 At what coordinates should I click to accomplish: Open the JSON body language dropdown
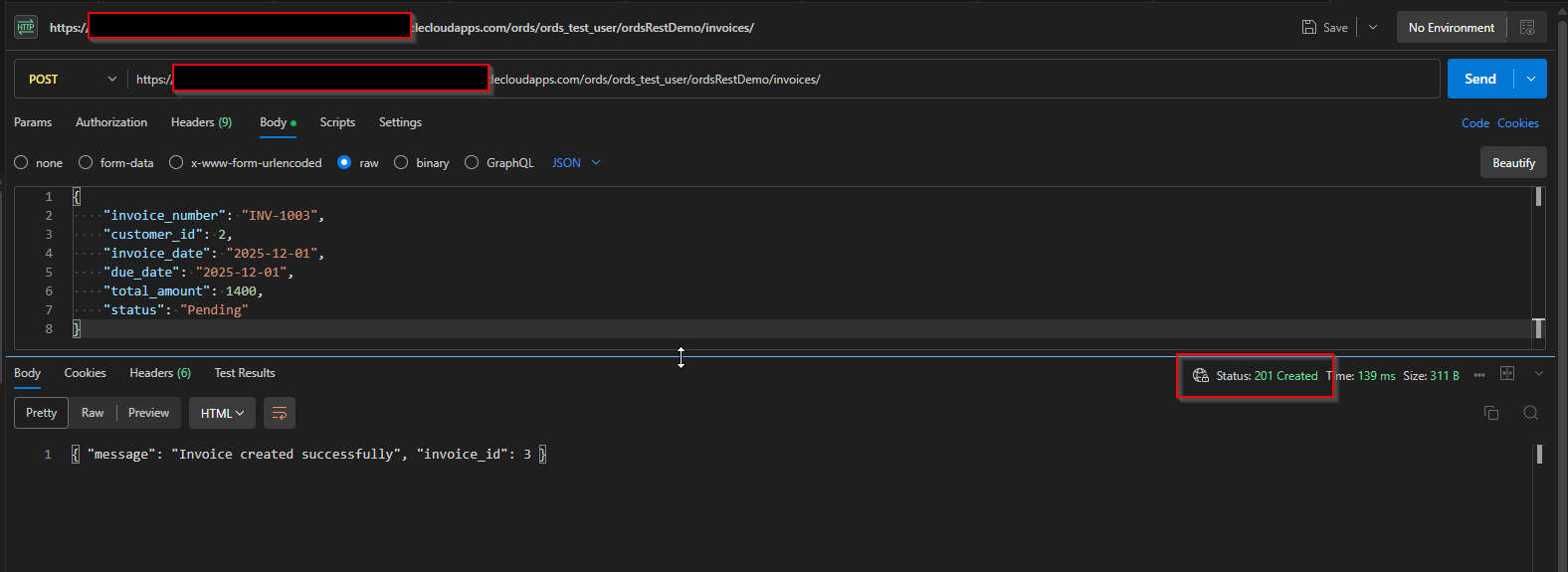576,162
